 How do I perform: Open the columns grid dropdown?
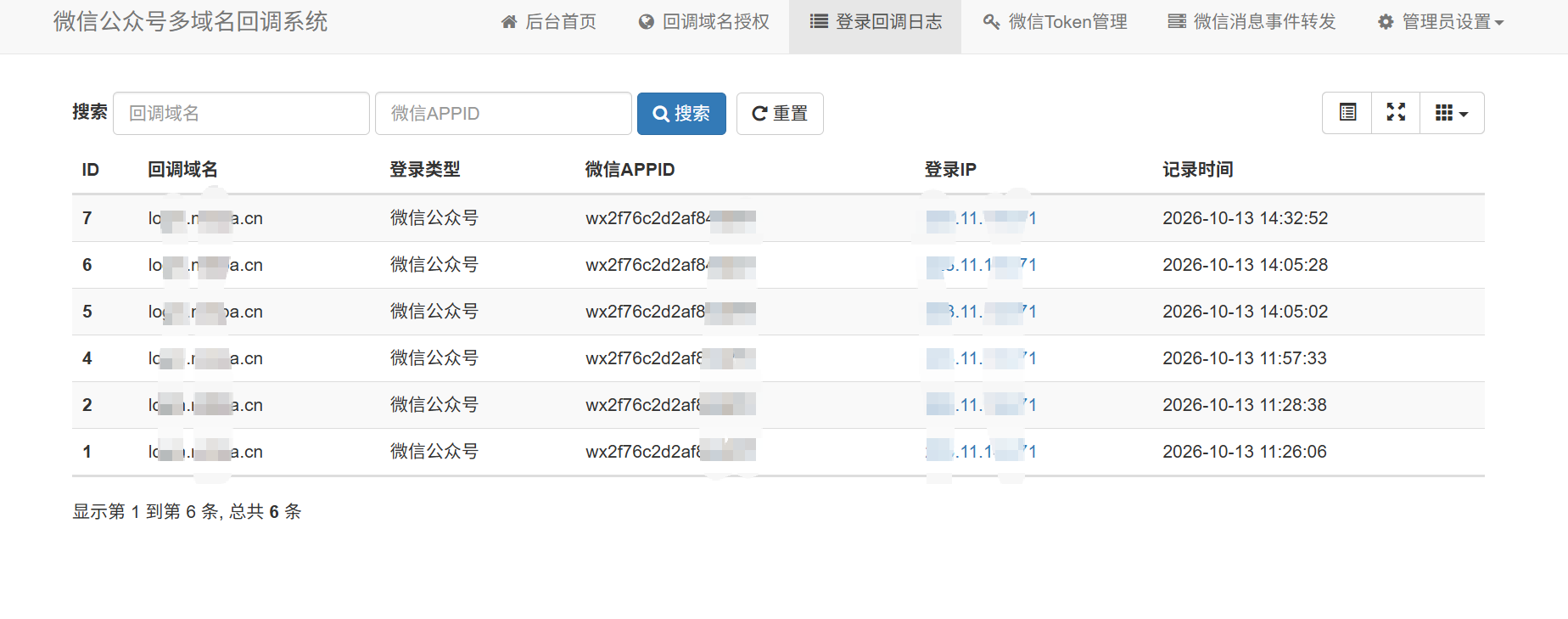pos(1452,113)
